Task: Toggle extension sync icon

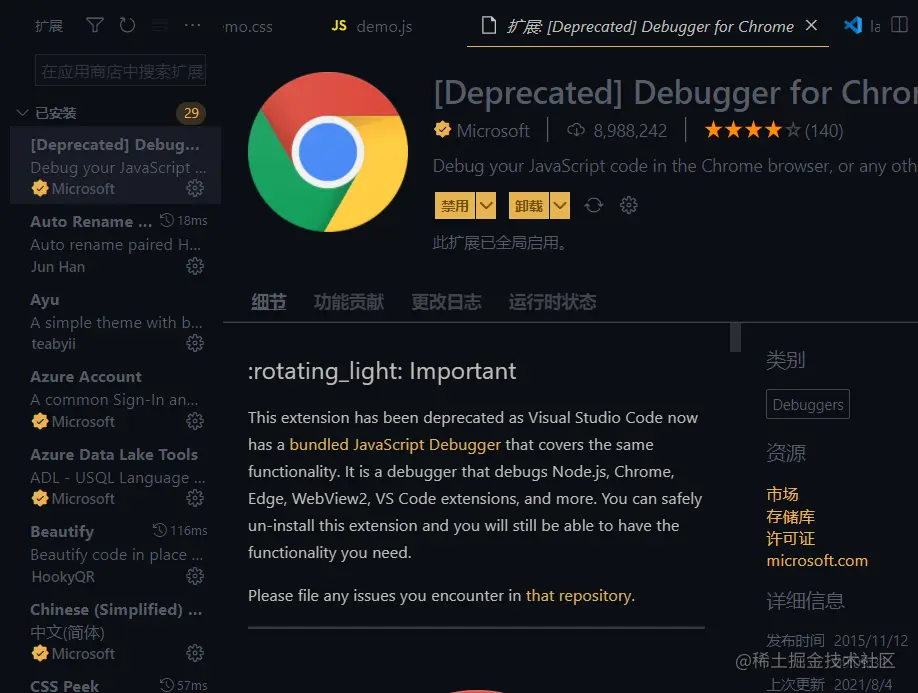Action: (x=593, y=205)
